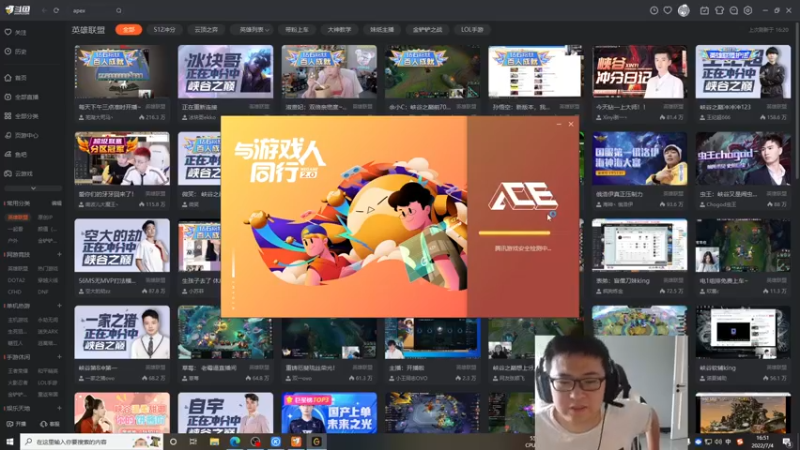Expand 娱乐天地 section with plus icon
Screen dimensions: 800x450
point(59,408)
